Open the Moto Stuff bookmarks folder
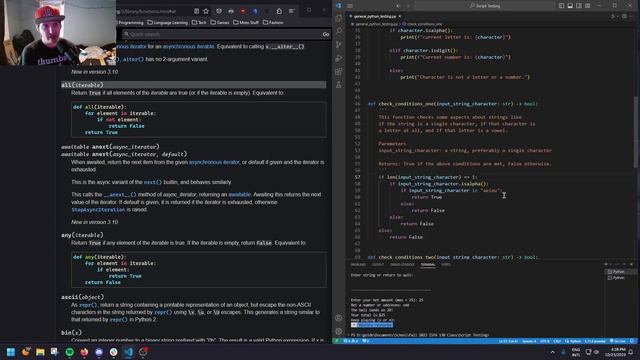 246,23
